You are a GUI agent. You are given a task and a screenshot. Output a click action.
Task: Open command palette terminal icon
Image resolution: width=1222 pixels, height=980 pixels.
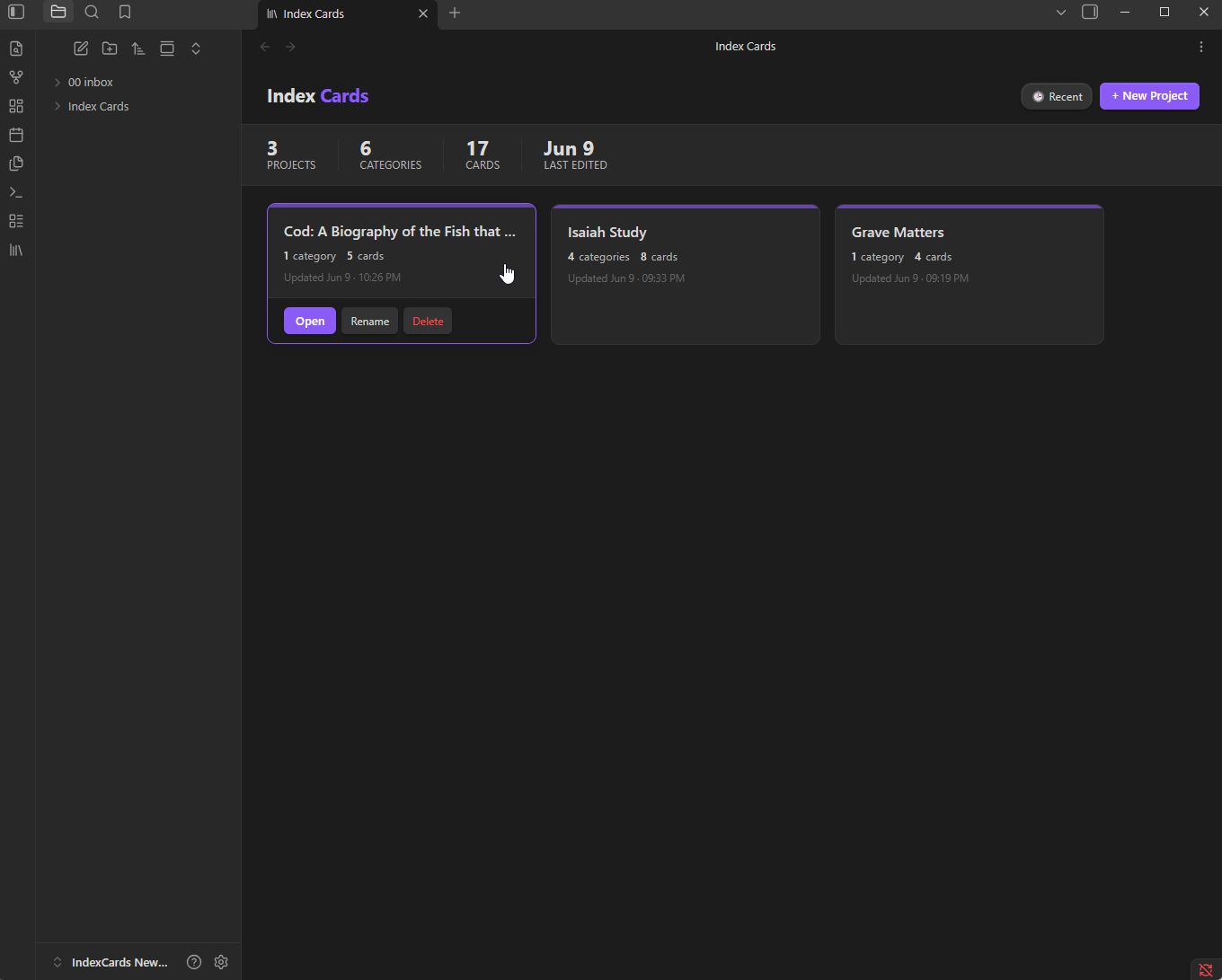pyautogui.click(x=16, y=192)
